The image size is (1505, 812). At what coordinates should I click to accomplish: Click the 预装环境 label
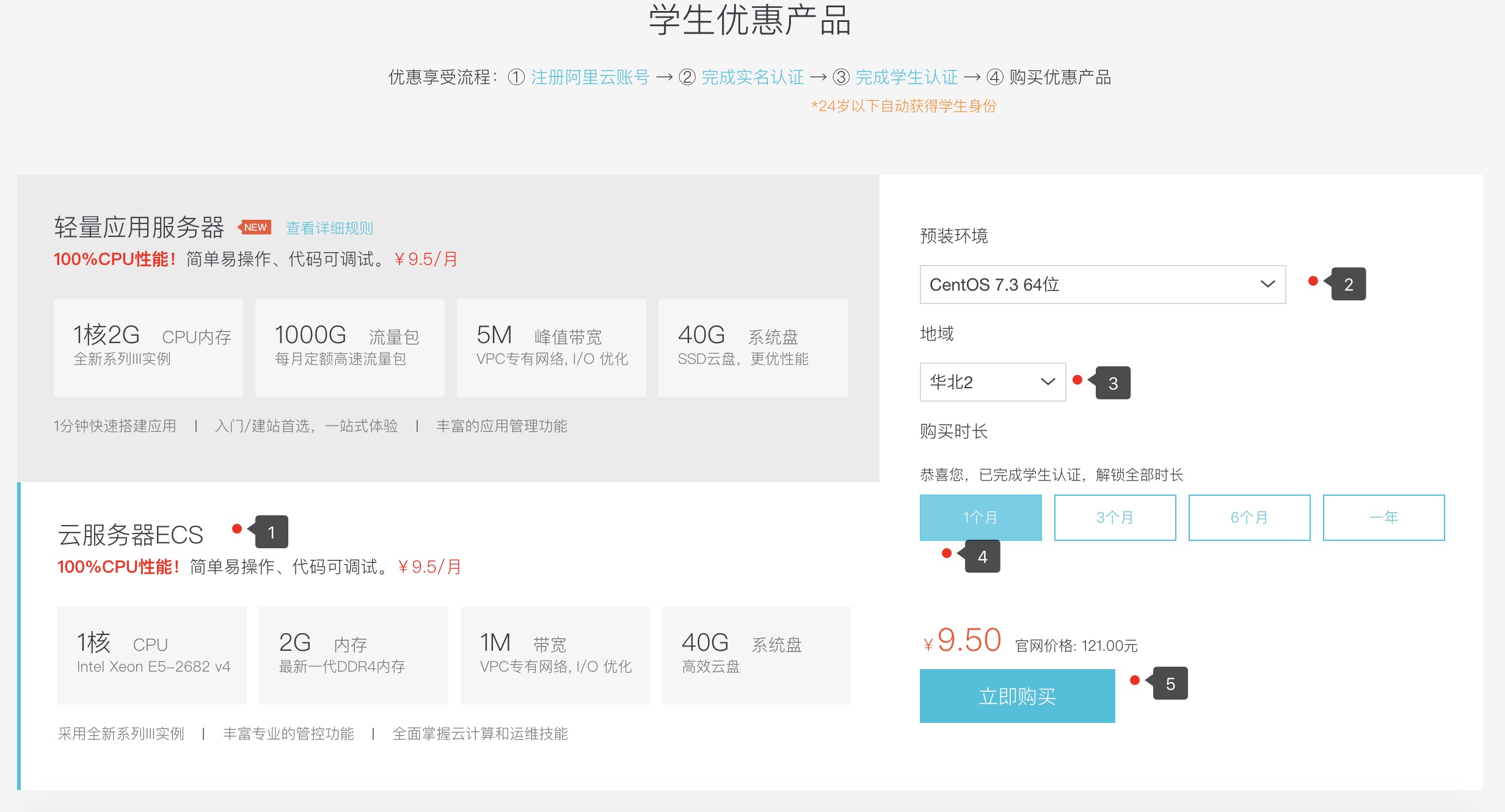pyautogui.click(x=954, y=236)
